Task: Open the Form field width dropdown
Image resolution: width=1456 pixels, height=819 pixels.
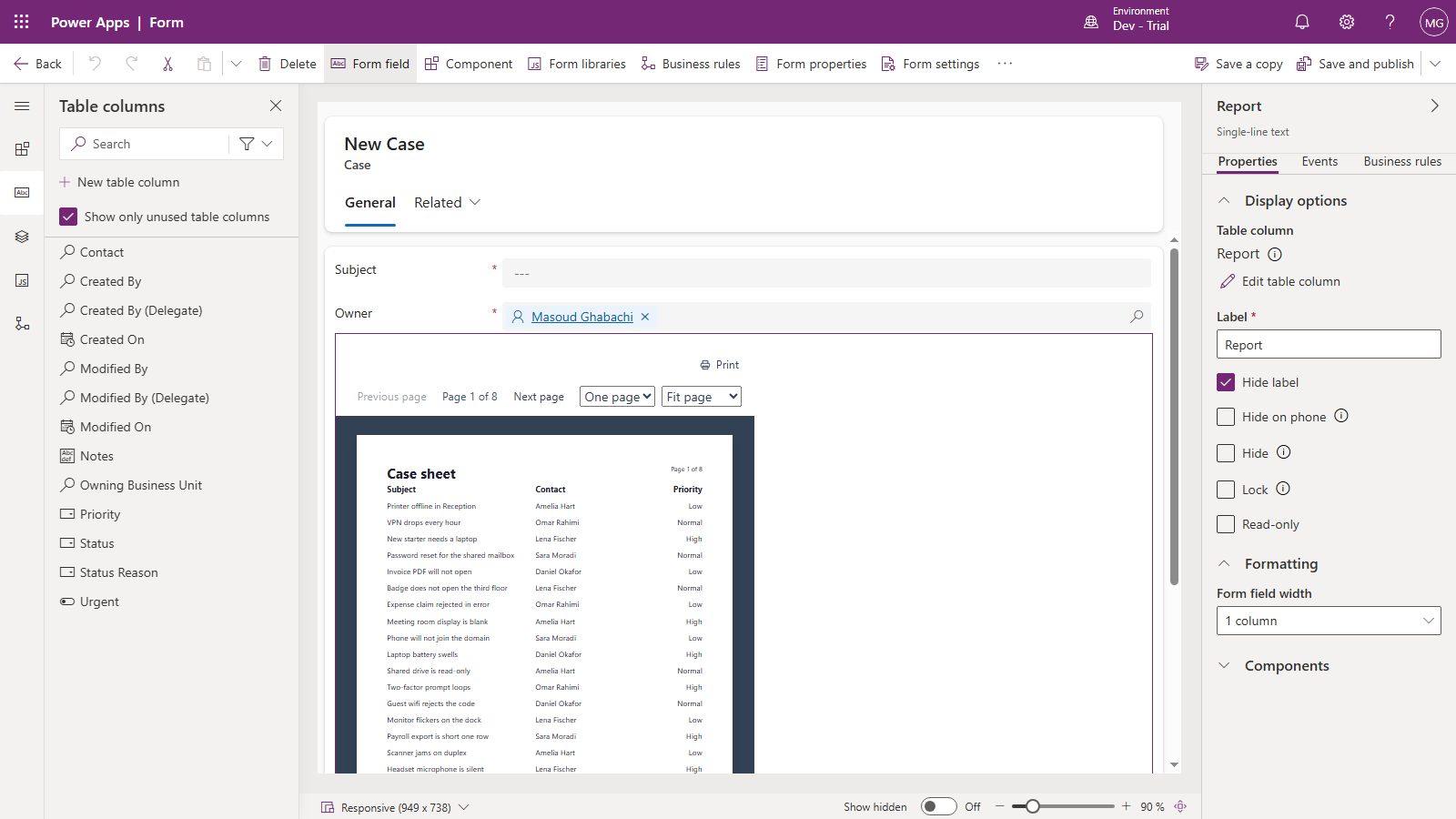Action: 1329,621
